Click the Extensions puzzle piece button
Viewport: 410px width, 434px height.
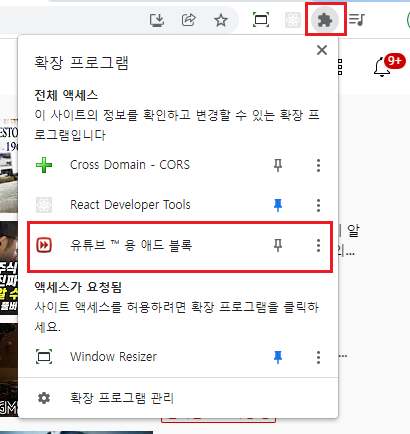tap(325, 20)
